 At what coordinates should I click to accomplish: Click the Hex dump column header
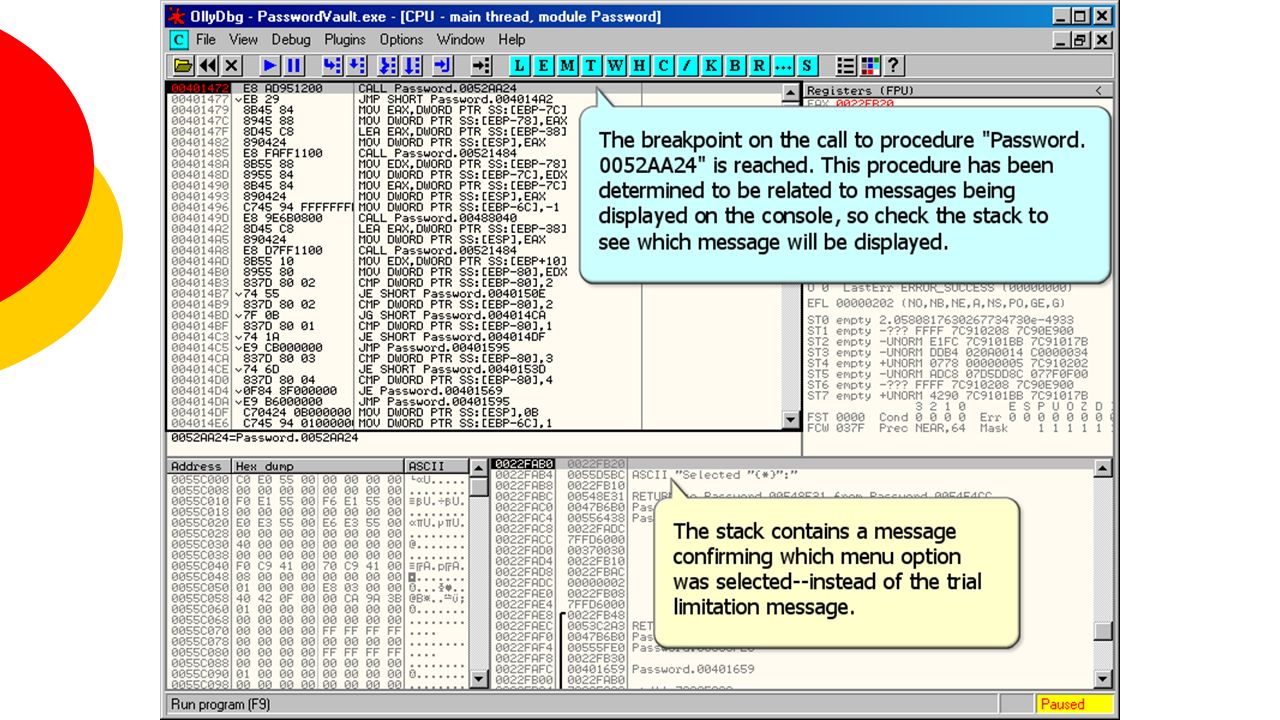point(318,466)
